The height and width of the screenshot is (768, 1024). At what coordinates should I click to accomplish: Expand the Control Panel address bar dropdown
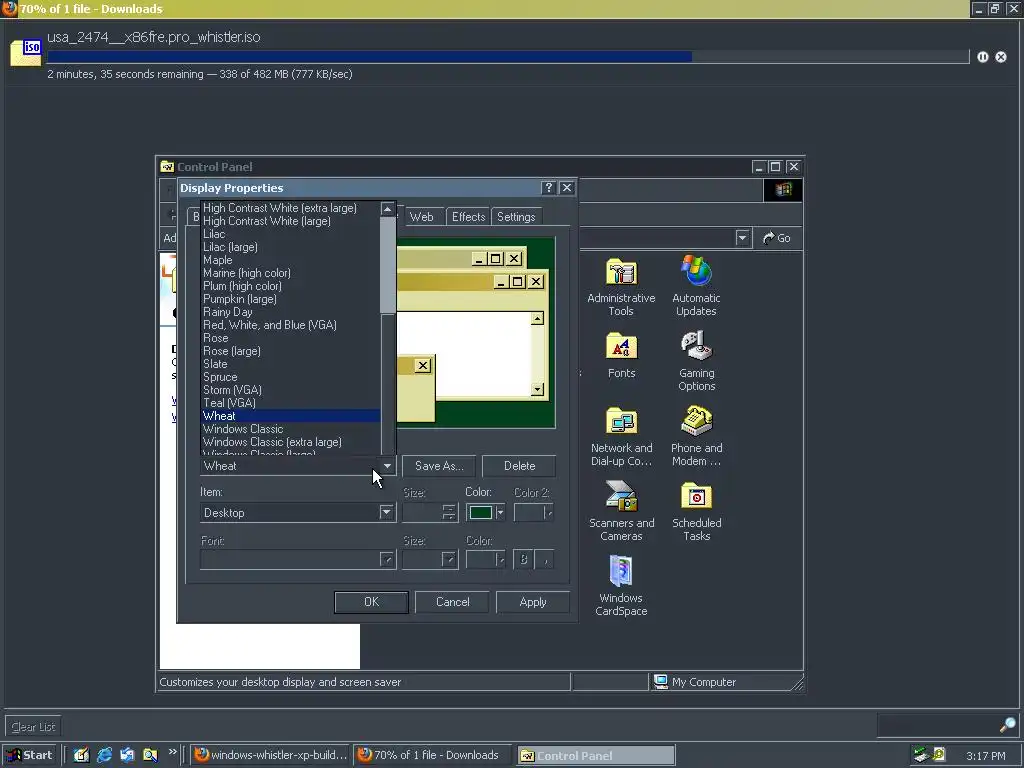coord(742,238)
